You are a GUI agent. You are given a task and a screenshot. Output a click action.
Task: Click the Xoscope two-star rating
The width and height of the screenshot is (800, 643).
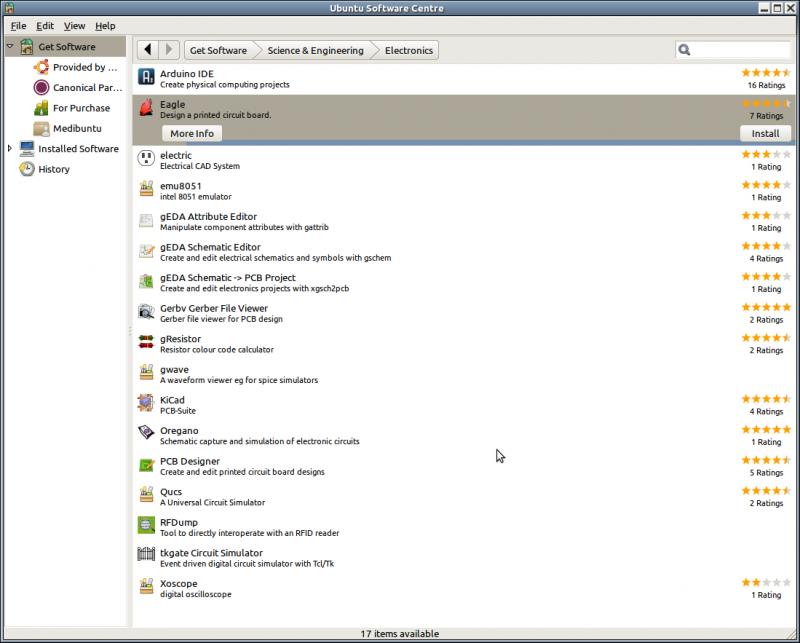[766, 582]
